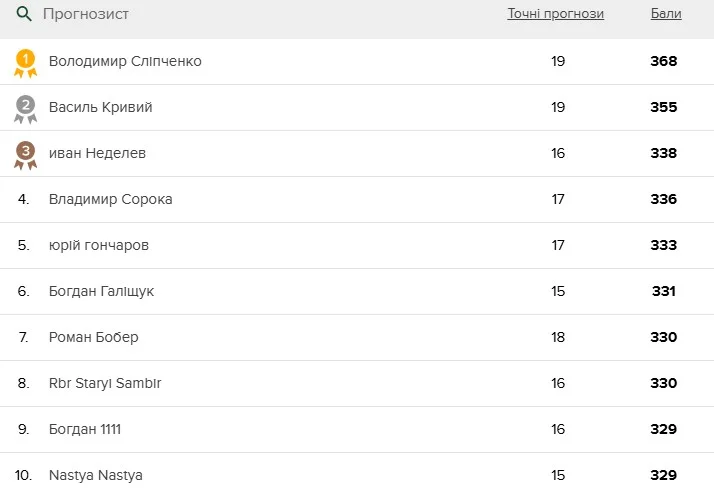
Task: Select Владимир Сорока in the ranking
Action: pos(110,199)
